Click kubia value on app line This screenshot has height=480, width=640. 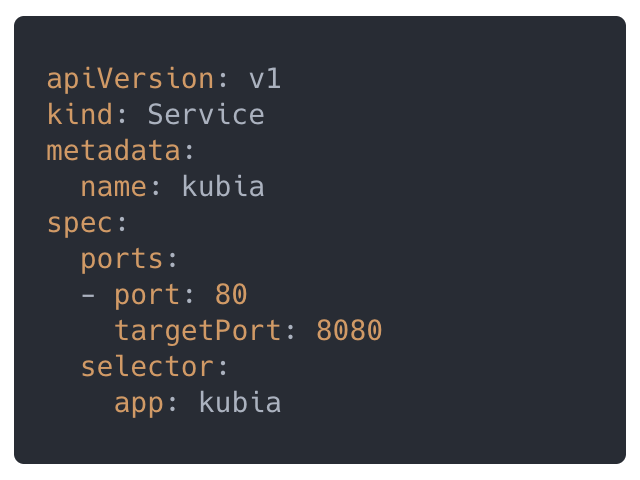point(240,402)
